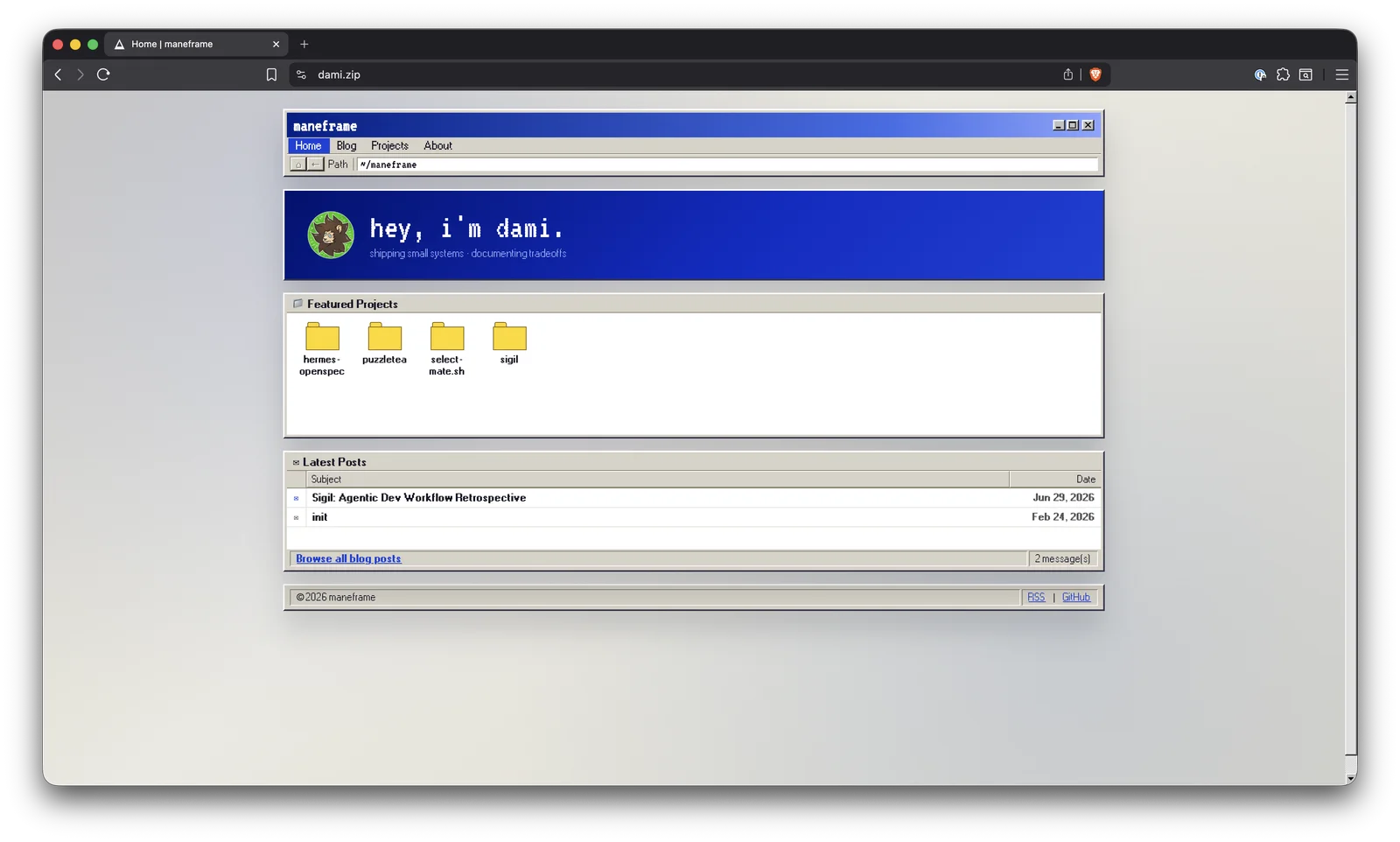
Task: Click the macOS yellow minimize button
Action: (75, 44)
